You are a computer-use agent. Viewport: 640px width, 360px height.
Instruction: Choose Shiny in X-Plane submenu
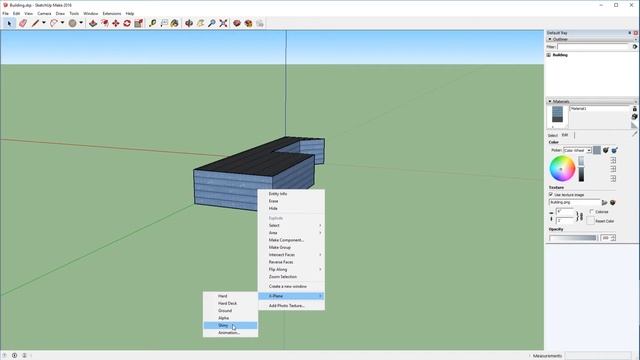pyautogui.click(x=230, y=325)
